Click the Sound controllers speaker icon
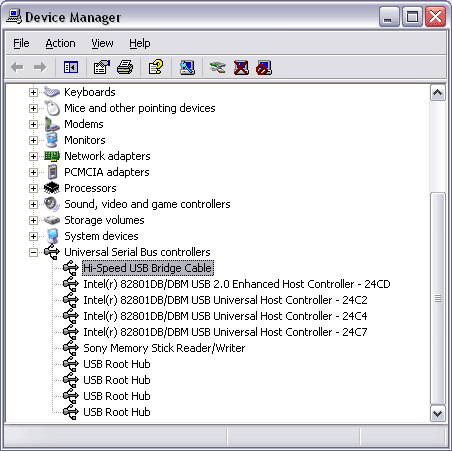 [x=52, y=204]
